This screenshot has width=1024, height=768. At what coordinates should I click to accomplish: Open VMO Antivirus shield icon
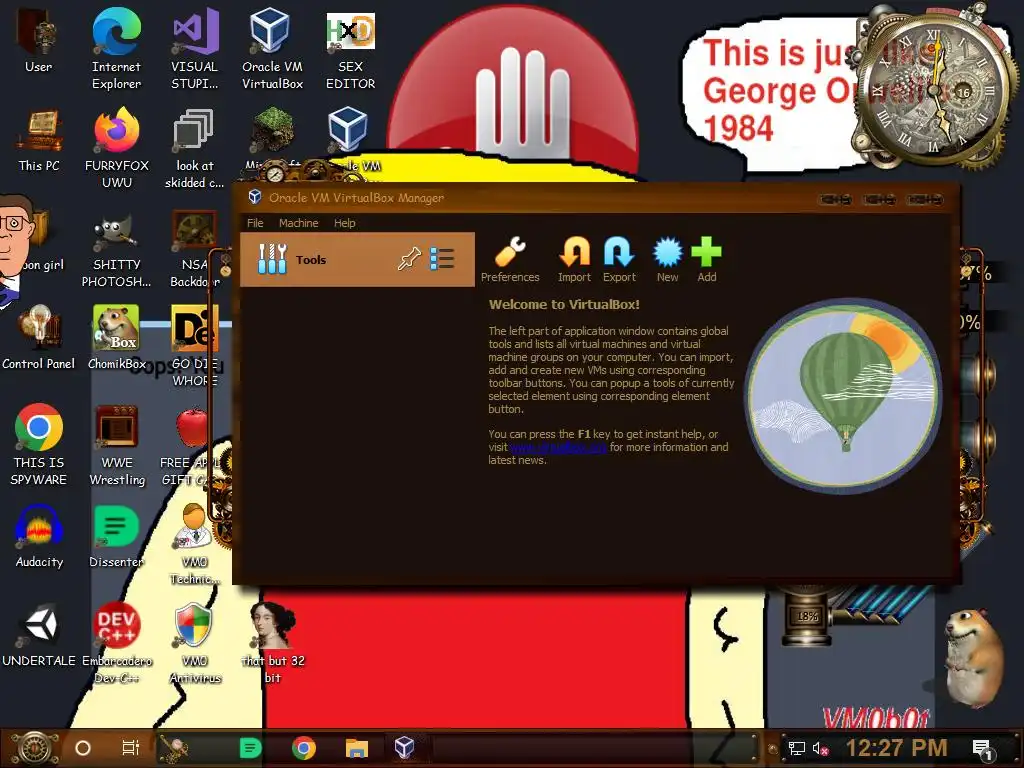click(x=195, y=641)
